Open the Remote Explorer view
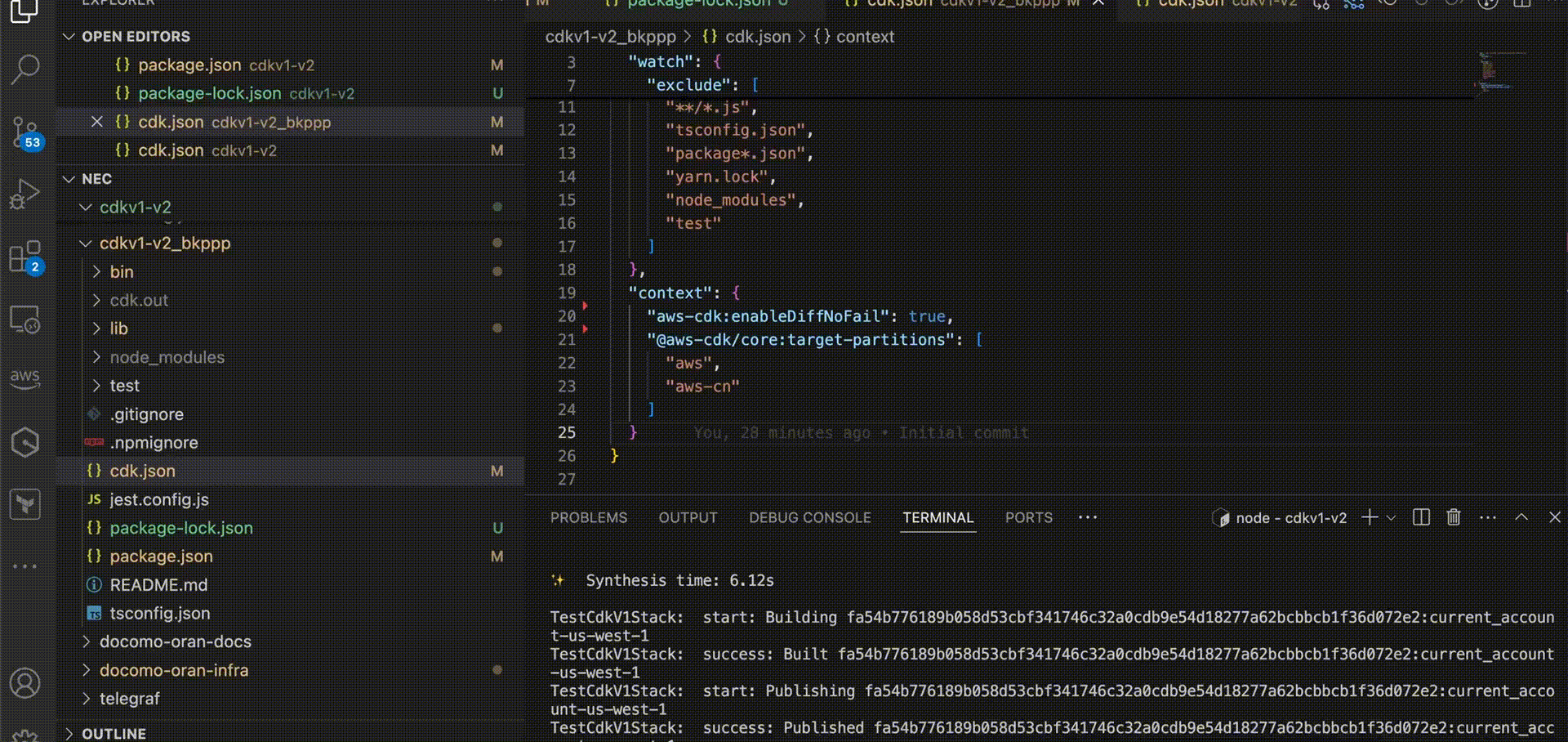The image size is (1568, 742). (25, 320)
